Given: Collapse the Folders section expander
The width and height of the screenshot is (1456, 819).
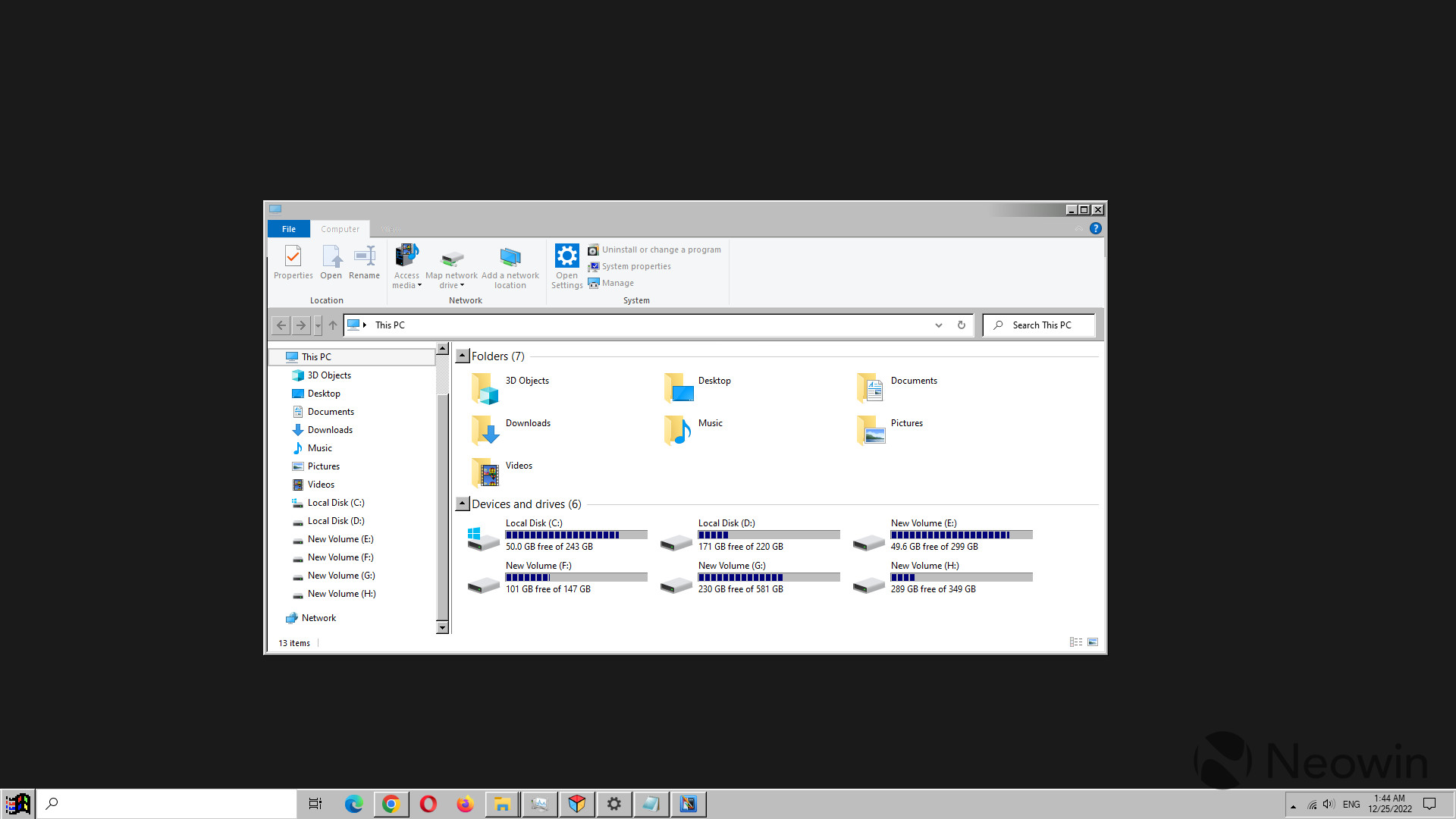Looking at the screenshot, I should pos(462,355).
